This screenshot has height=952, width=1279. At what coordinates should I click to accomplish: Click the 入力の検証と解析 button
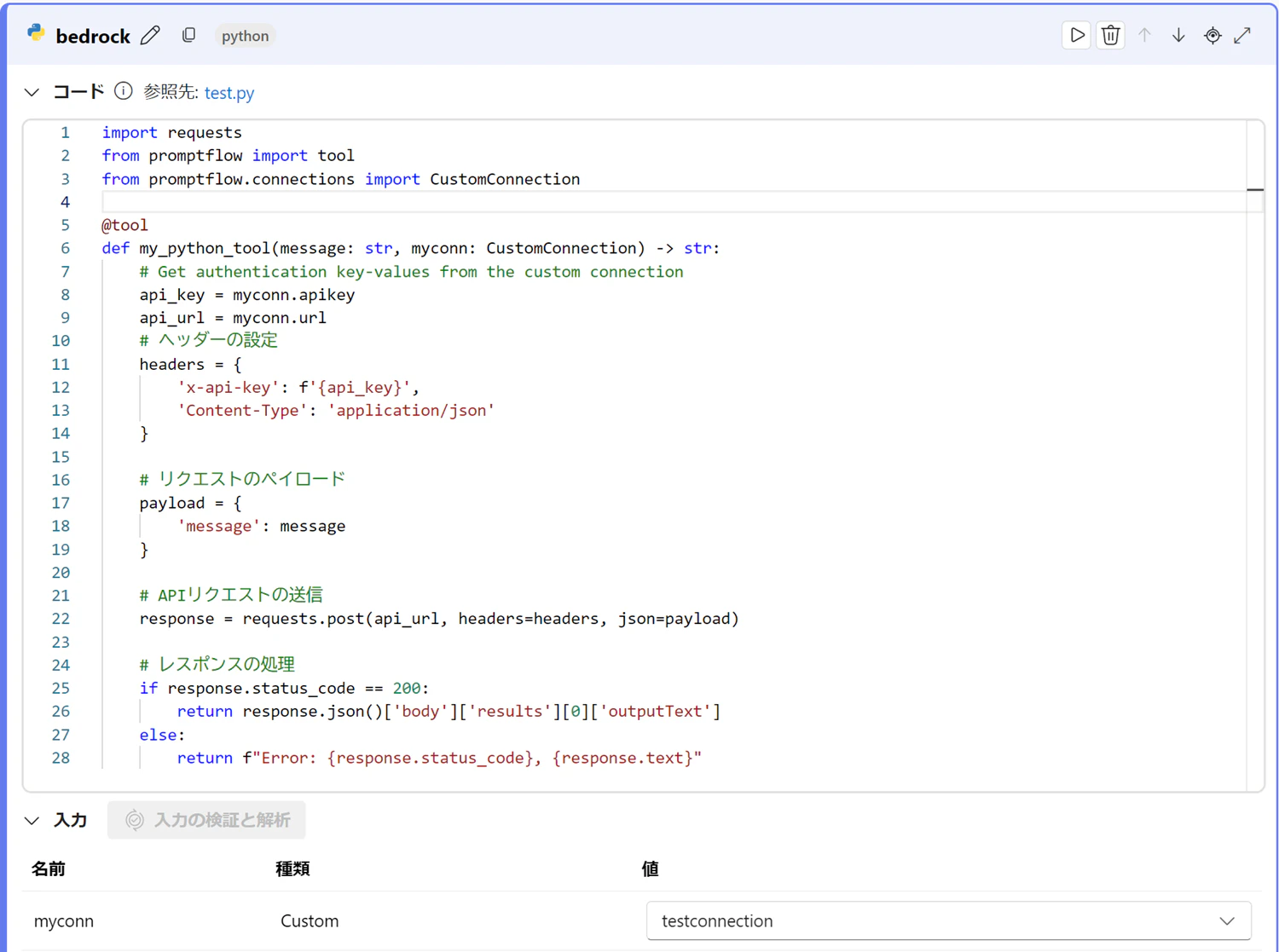207,820
